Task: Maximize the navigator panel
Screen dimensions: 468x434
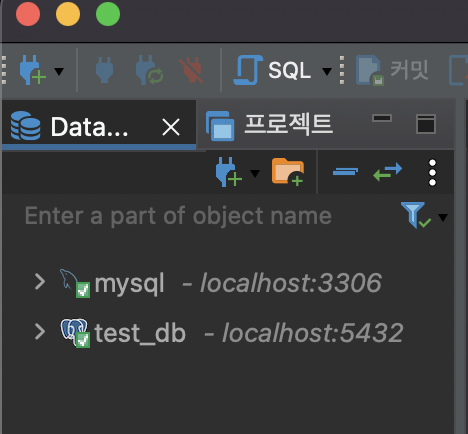Action: pyautogui.click(x=426, y=124)
